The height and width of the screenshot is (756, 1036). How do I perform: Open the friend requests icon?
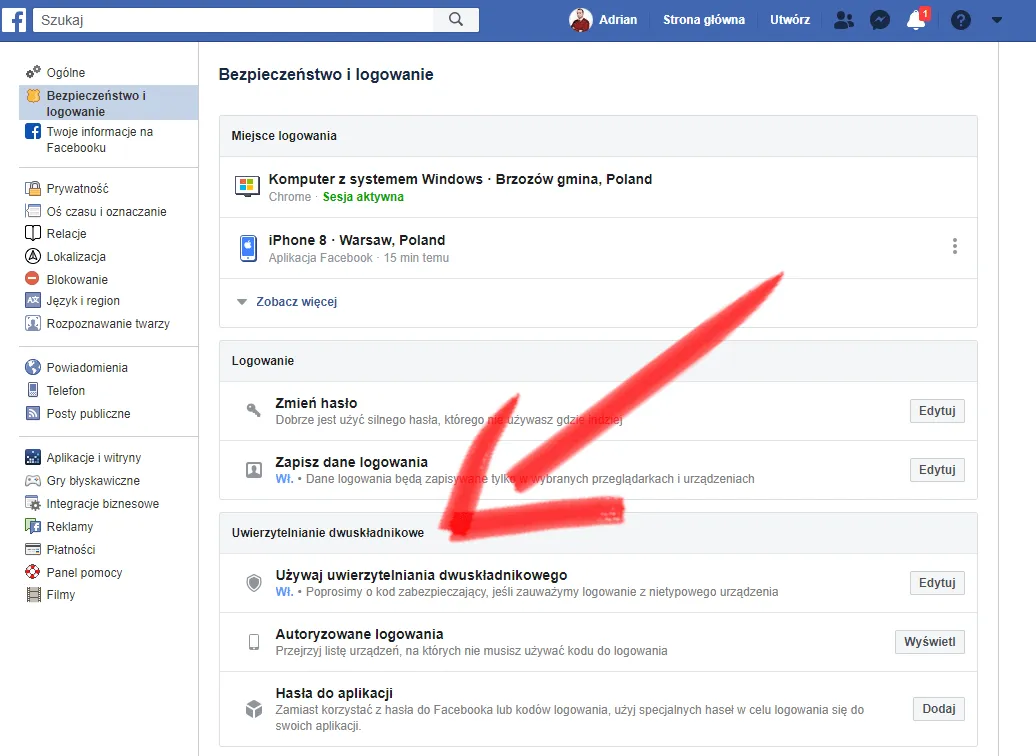843,19
